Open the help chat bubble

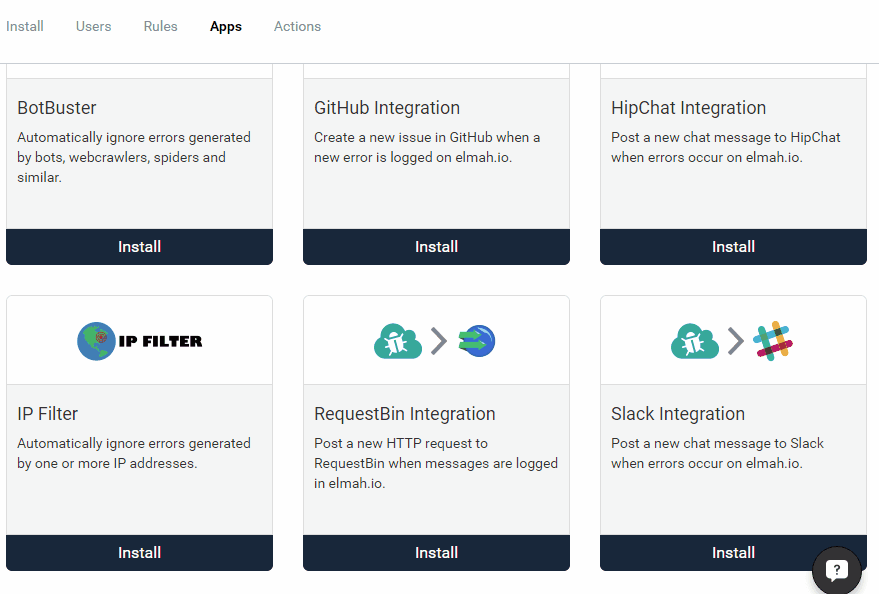click(x=836, y=569)
